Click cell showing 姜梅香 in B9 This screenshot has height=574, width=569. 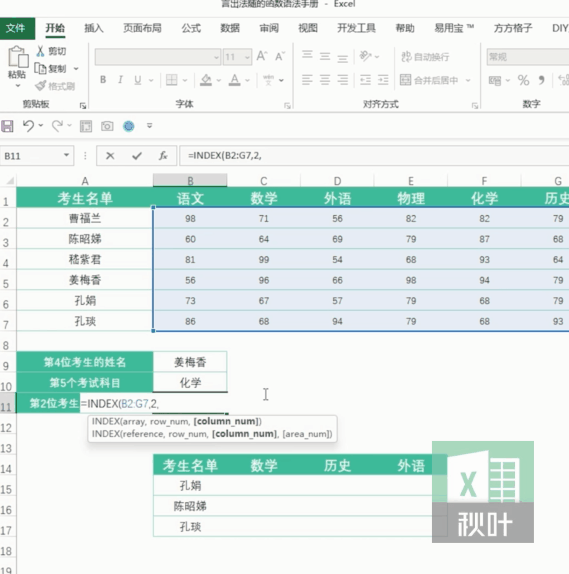(x=190, y=362)
